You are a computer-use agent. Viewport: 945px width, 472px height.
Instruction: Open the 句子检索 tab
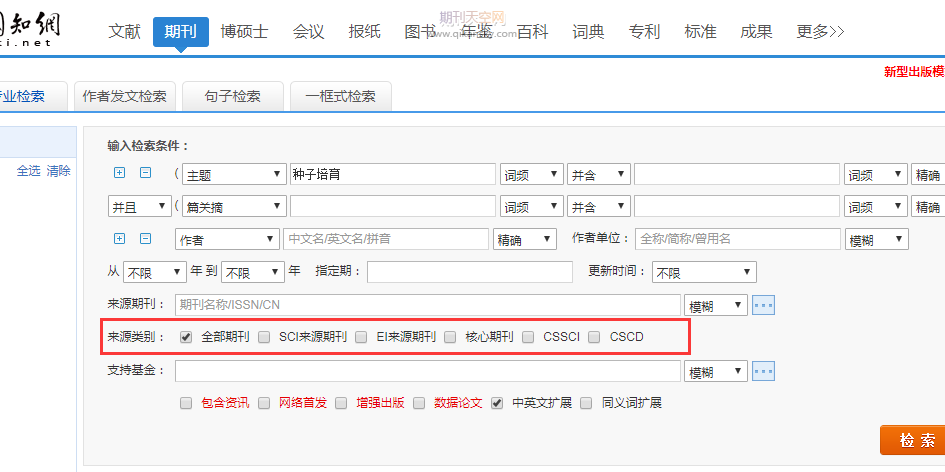coord(234,96)
